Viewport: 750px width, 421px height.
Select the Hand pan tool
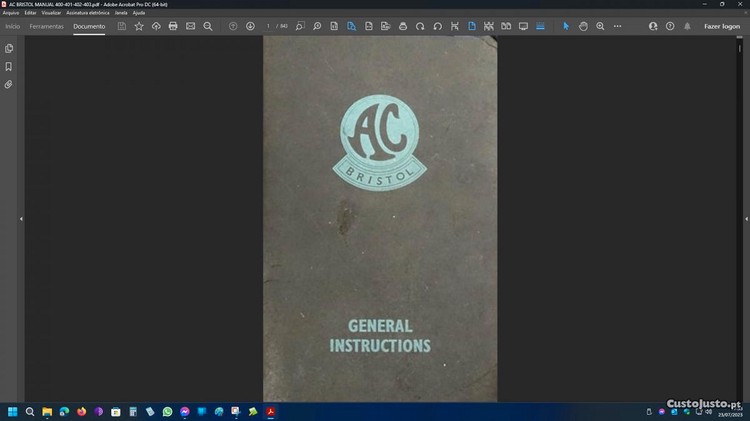[x=583, y=26]
